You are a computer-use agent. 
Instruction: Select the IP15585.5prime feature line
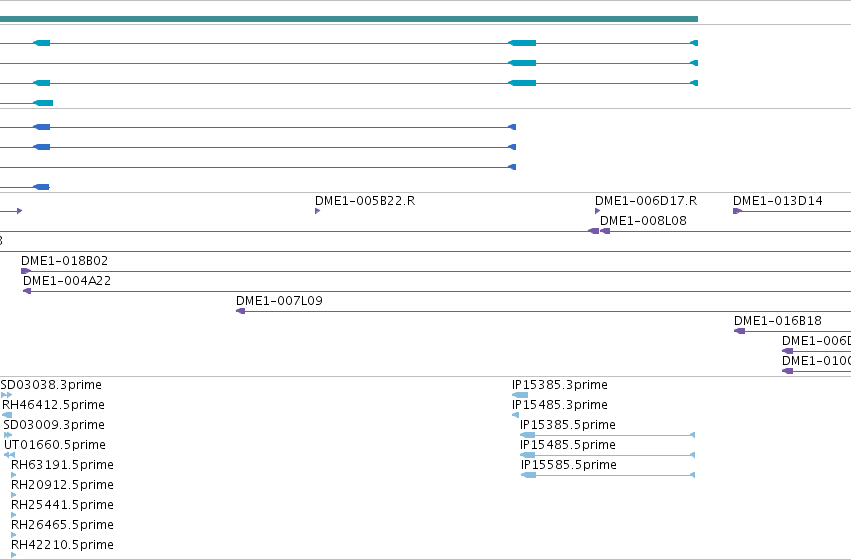pos(608,475)
